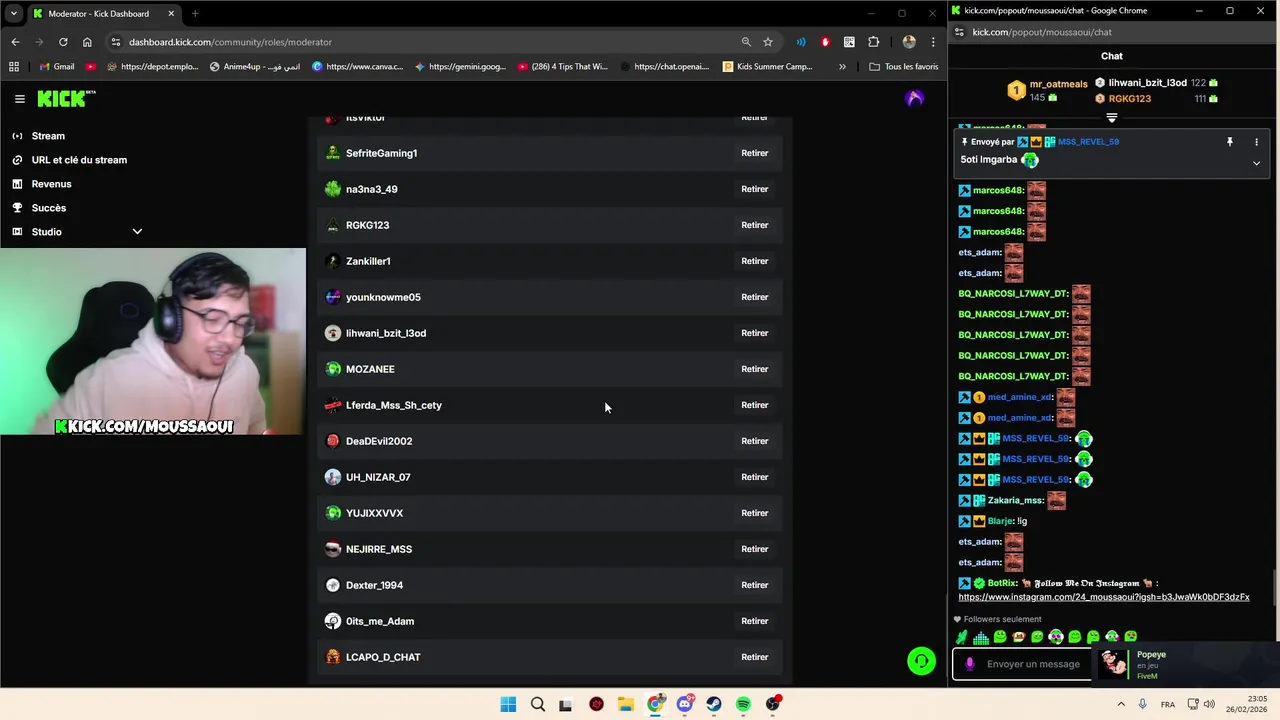Show more bookmarks chevron
The height and width of the screenshot is (720, 1280).
point(842,67)
